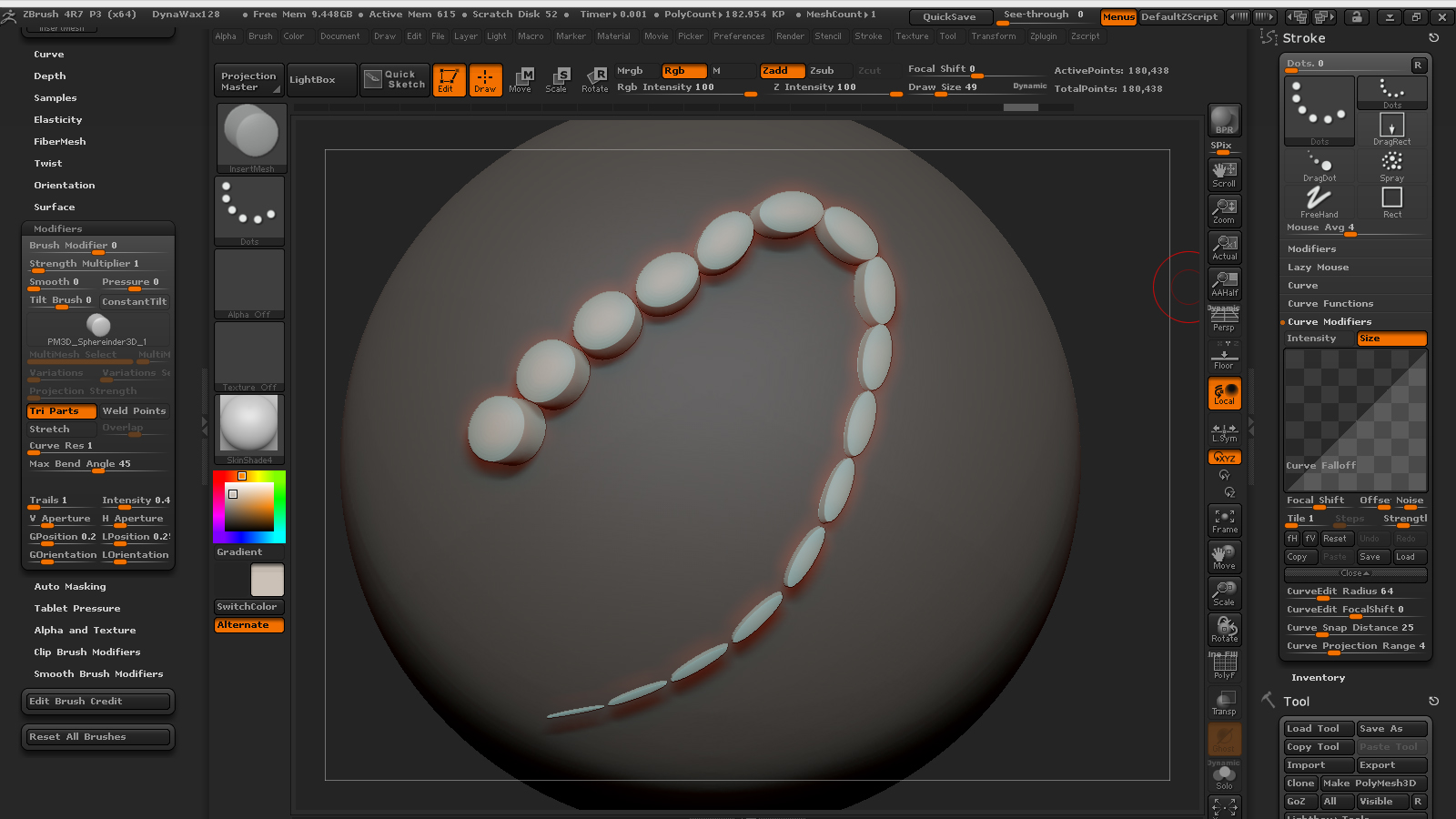
Task: Expand the Lazy Mouse section
Action: coord(1318,268)
